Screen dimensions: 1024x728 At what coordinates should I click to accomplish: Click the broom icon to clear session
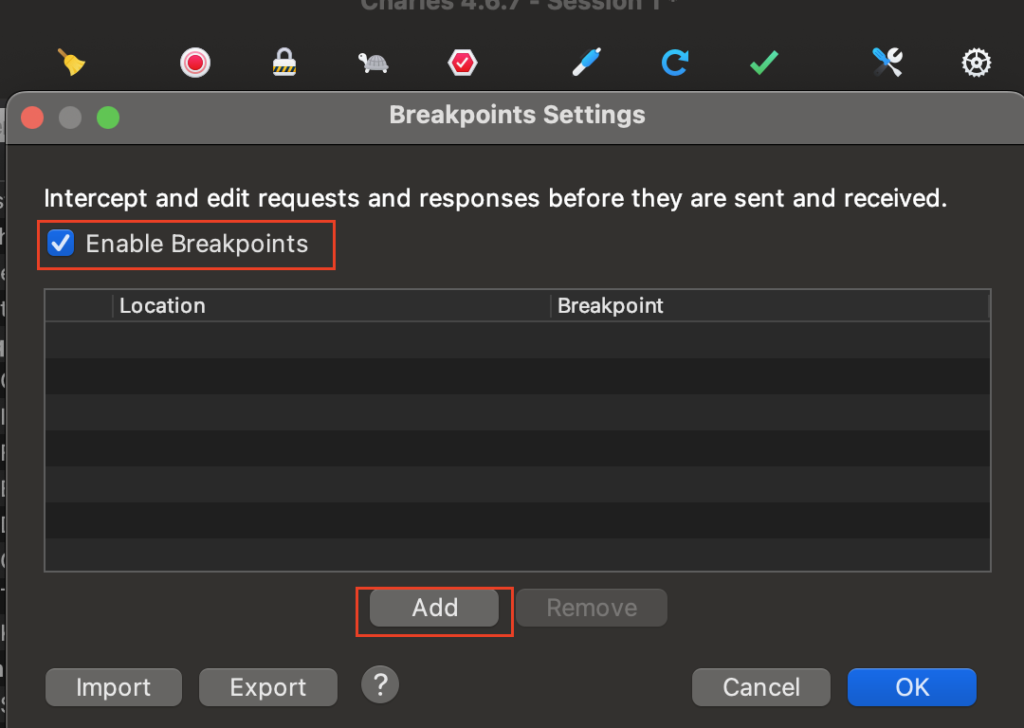coord(72,63)
